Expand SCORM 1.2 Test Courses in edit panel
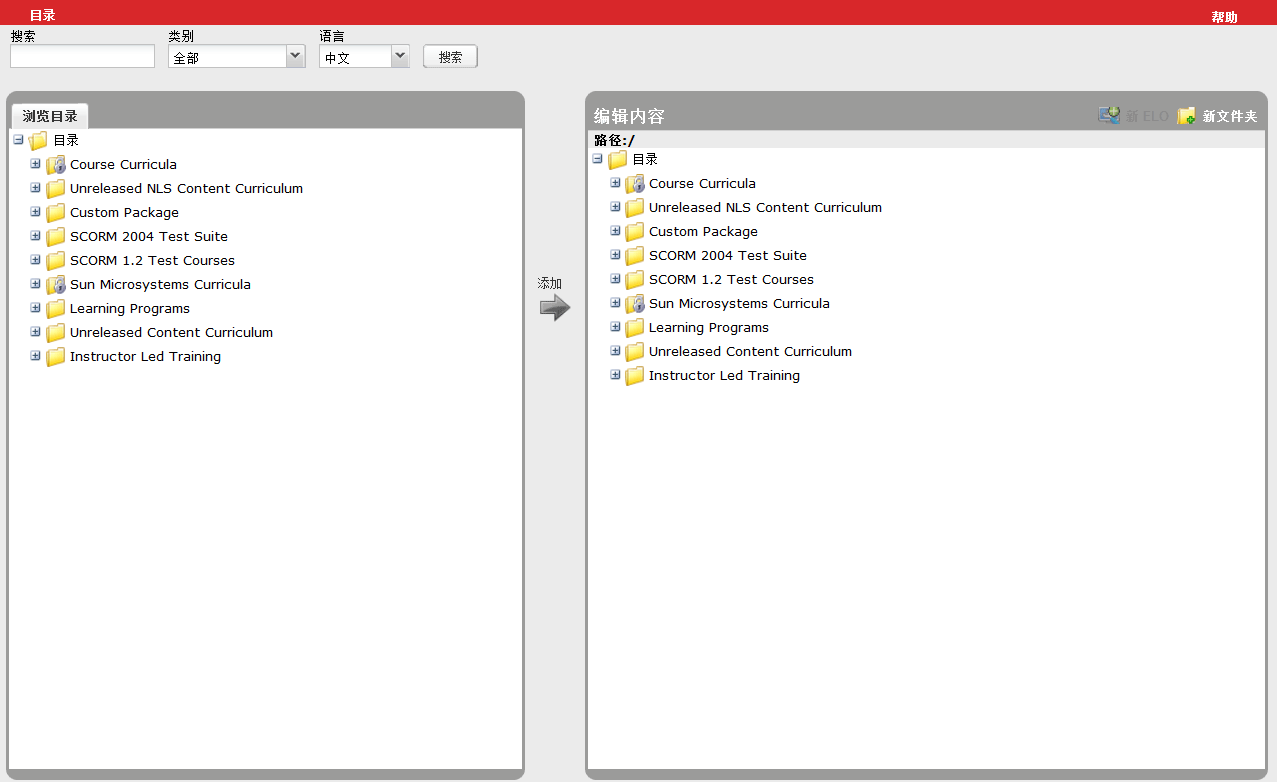Screen dimensions: 1277x782 coord(614,279)
